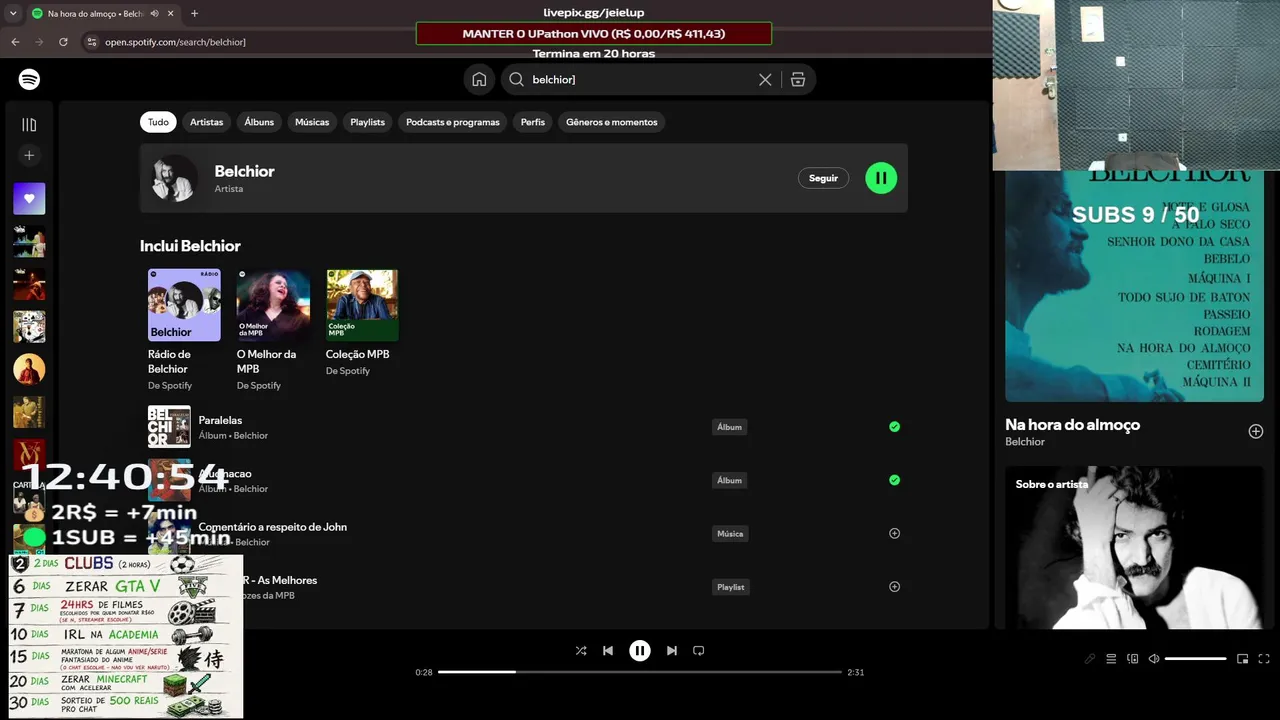The height and width of the screenshot is (720, 1280).
Task: Open Comentário a respeito de John track
Action: pos(273,527)
